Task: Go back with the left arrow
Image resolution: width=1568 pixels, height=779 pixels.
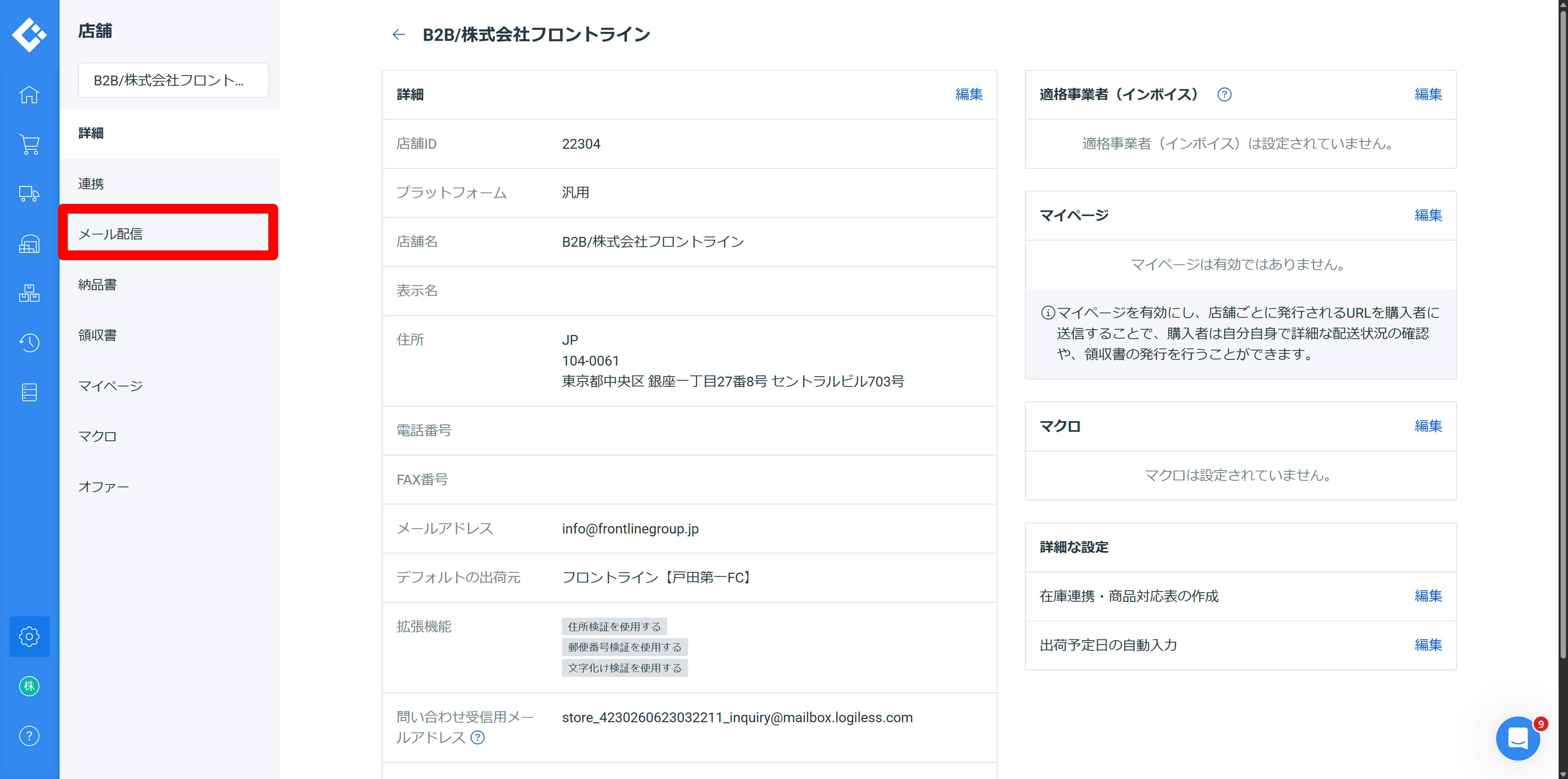Action: [x=399, y=35]
